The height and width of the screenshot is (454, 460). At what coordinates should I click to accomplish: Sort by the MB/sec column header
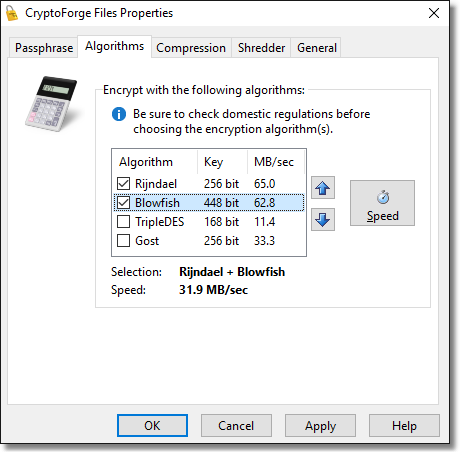coord(276,162)
